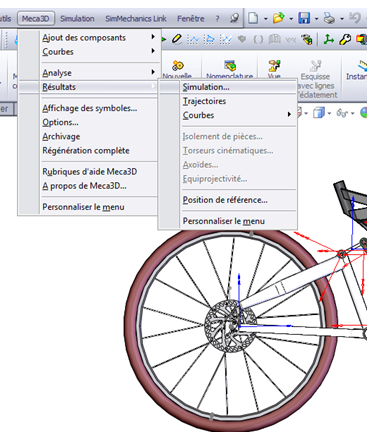Open dropdown arrow beside display cube icon
Screen dimensions: 367x432
click(x=329, y=113)
